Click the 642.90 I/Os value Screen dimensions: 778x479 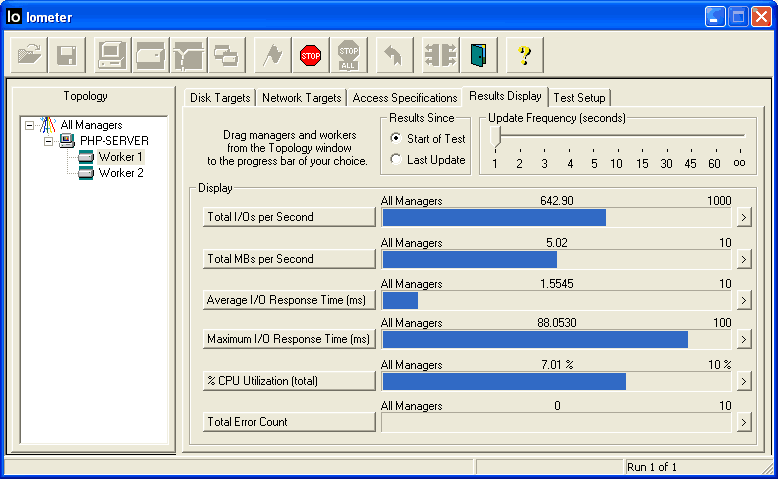pyautogui.click(x=557, y=201)
